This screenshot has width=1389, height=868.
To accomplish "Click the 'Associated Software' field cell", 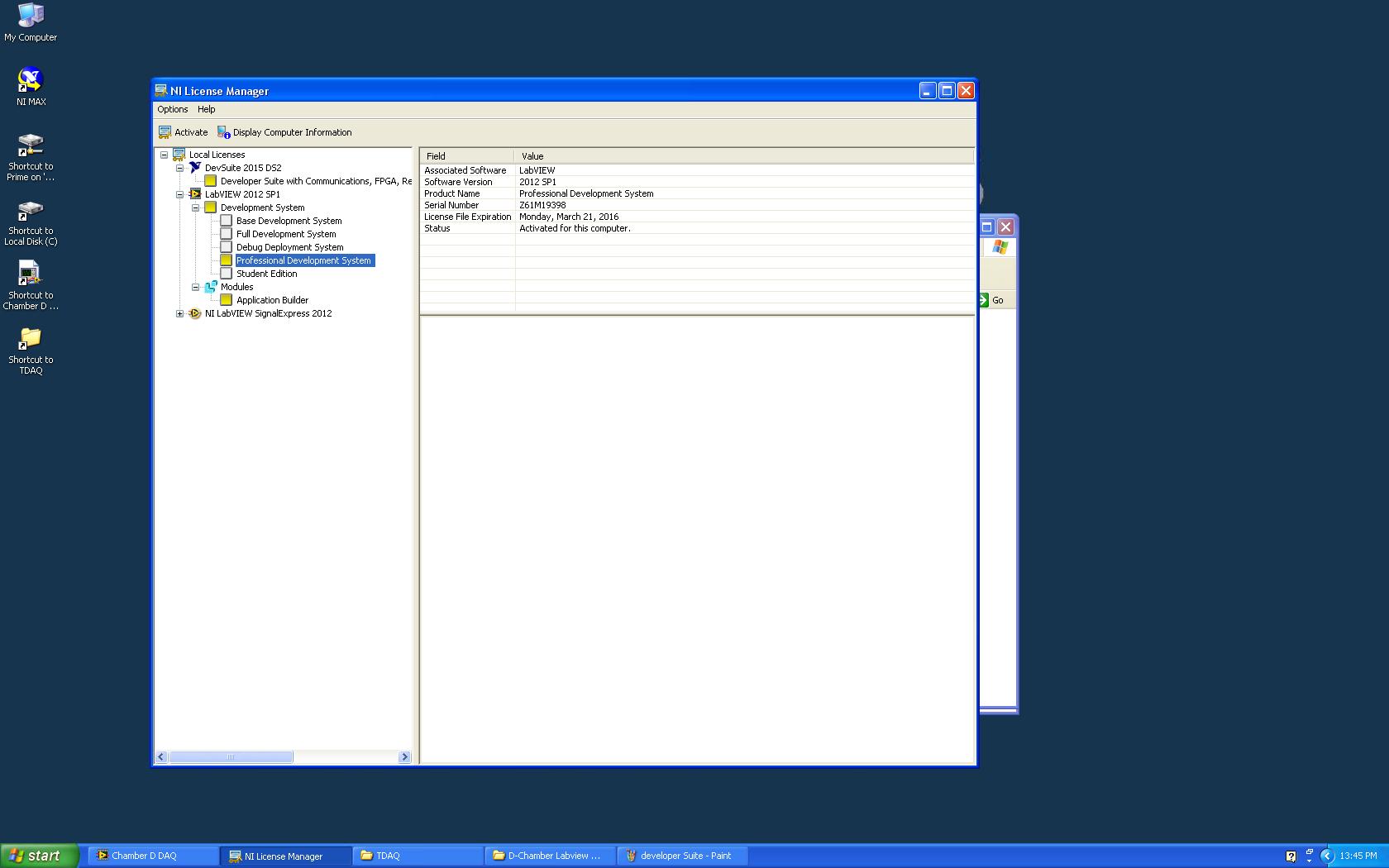I will click(465, 170).
